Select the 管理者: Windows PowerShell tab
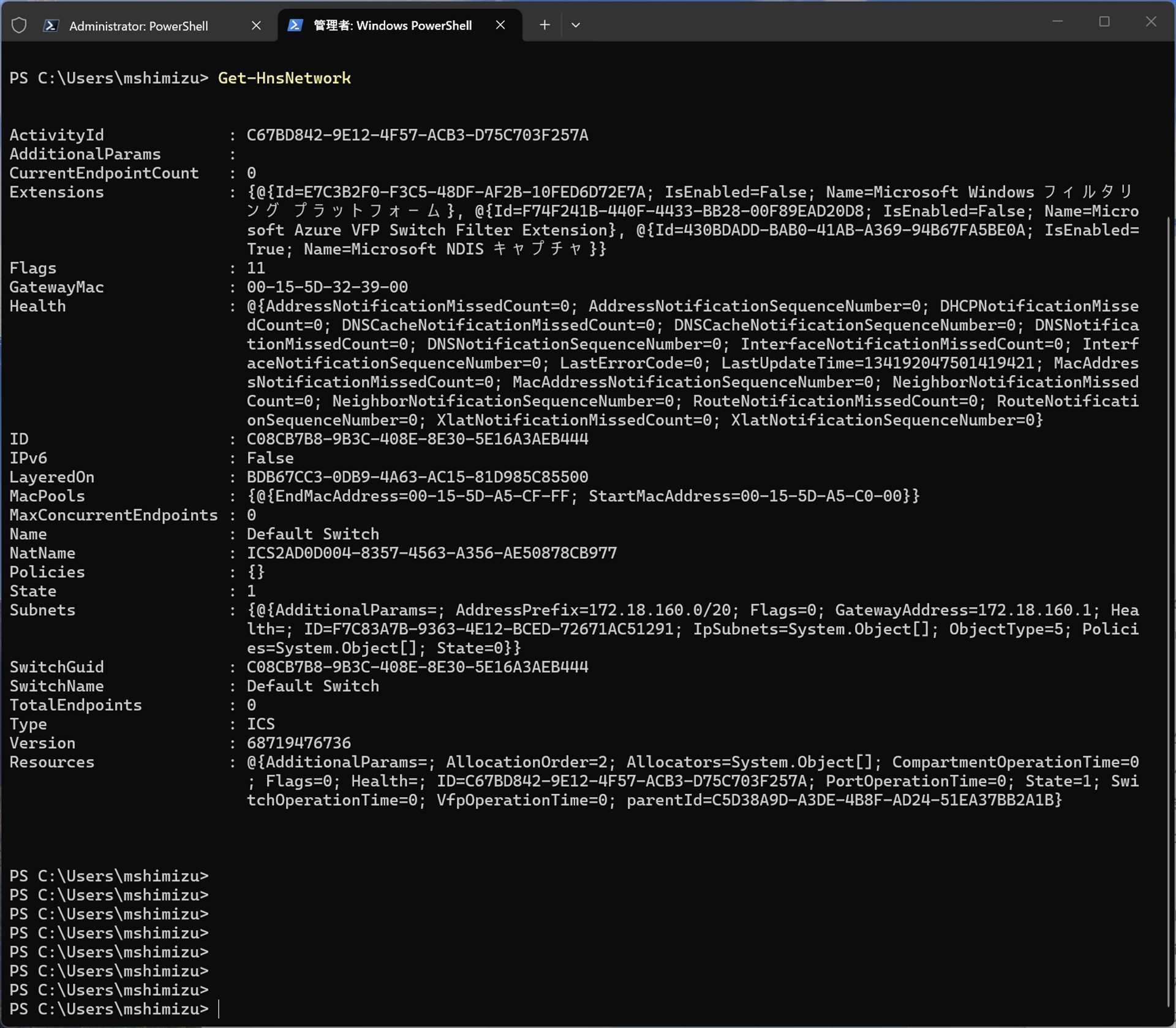This screenshot has width=1176, height=1028. tap(393, 26)
